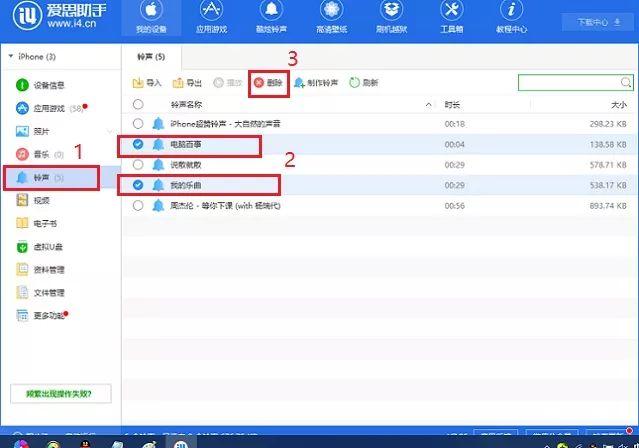
Task: Click the 频繁出现操作失败 help link
Action: click(x=60, y=393)
